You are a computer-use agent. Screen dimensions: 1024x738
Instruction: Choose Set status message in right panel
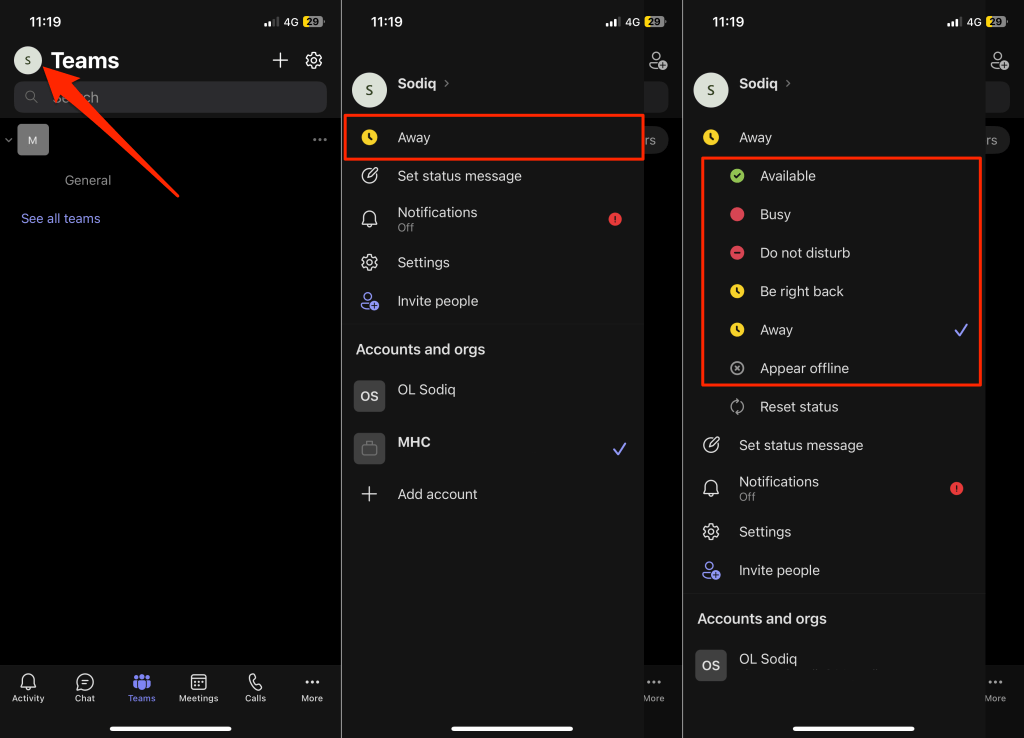835,445
